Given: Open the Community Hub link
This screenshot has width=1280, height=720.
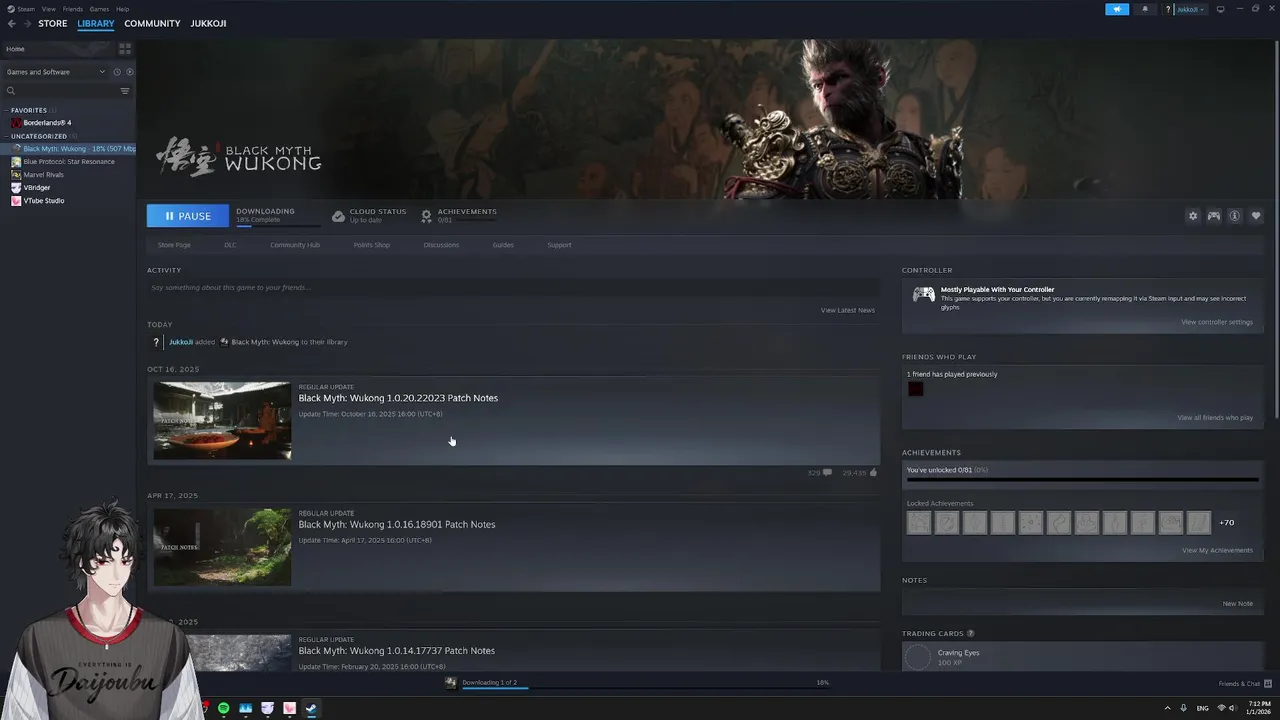Looking at the screenshot, I should pyautogui.click(x=295, y=245).
